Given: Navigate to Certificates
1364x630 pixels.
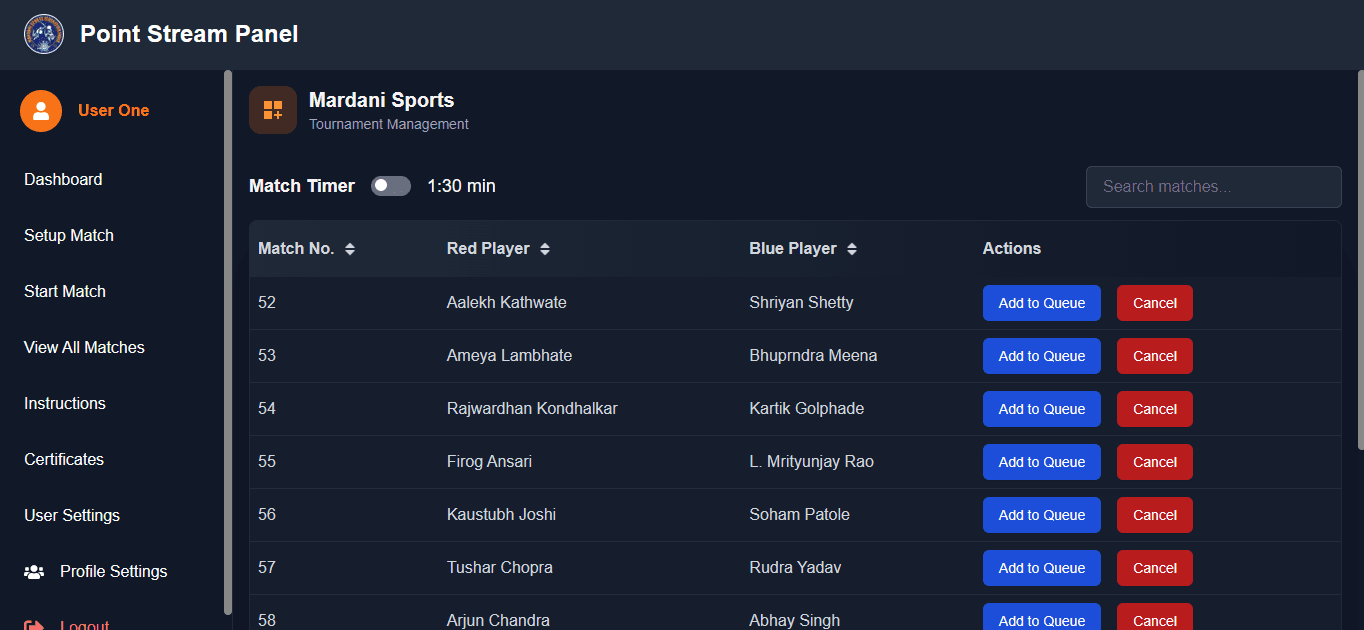Looking at the screenshot, I should click(x=64, y=460).
